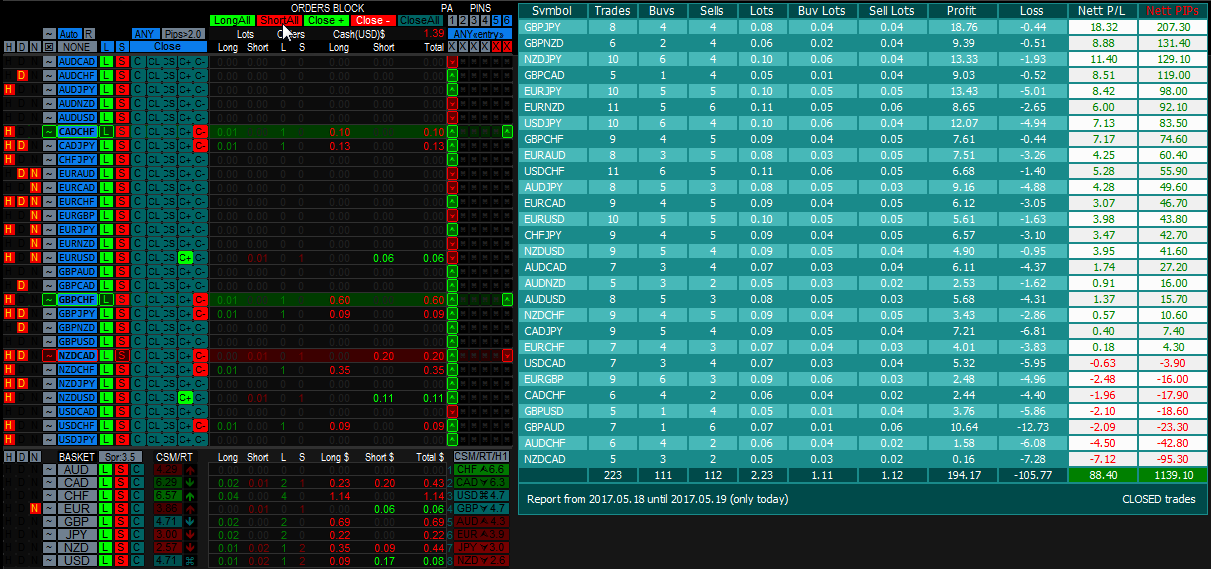1211x569 pixels.
Task: Click the LongAll button
Action: (x=232, y=20)
